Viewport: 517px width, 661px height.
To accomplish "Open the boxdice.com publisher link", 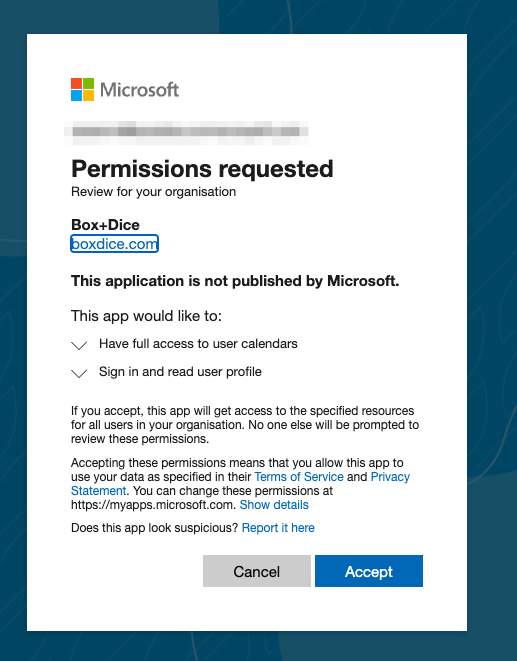I will pyautogui.click(x=114, y=244).
